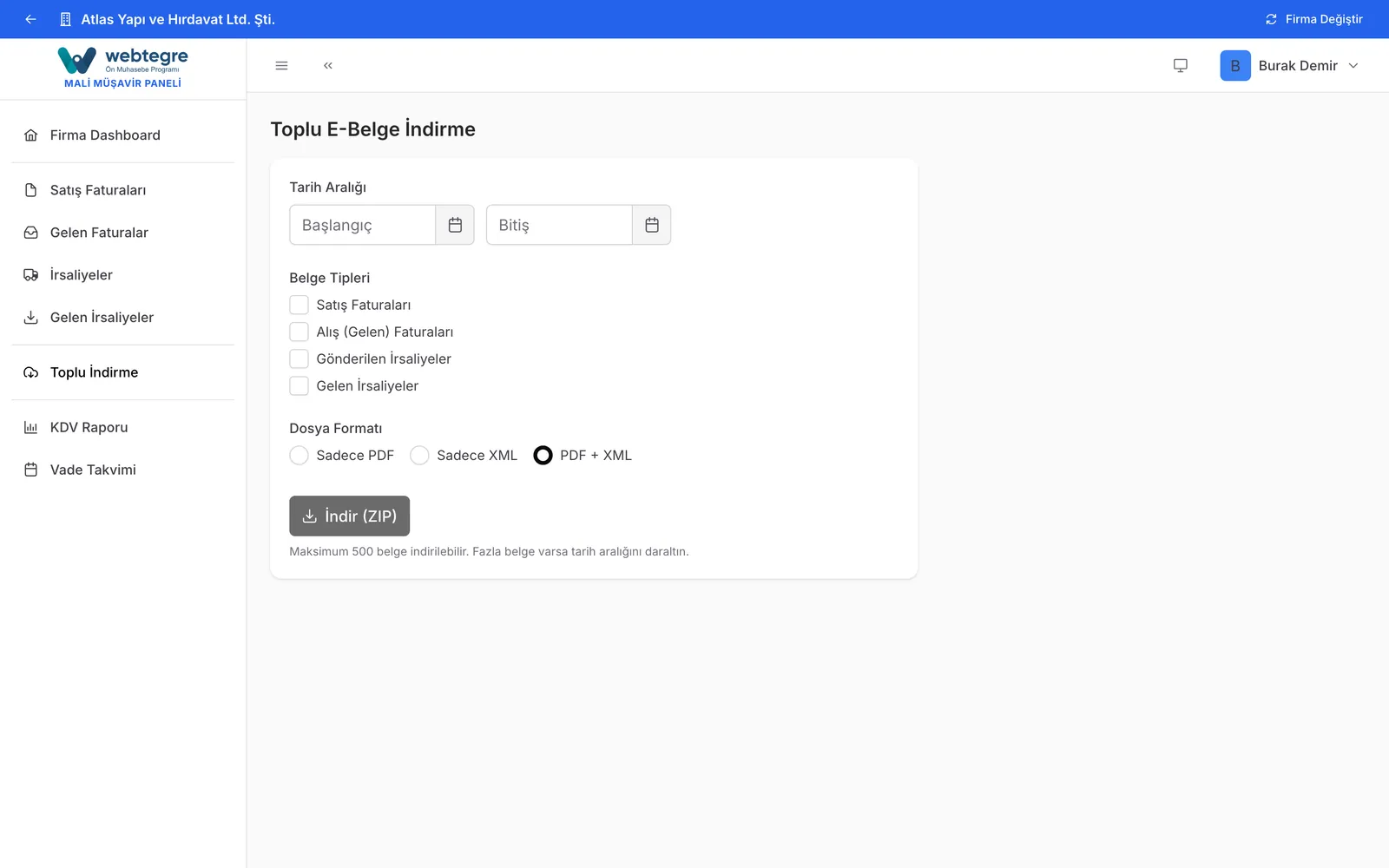Toggle the hamburger menu icon

click(281, 66)
